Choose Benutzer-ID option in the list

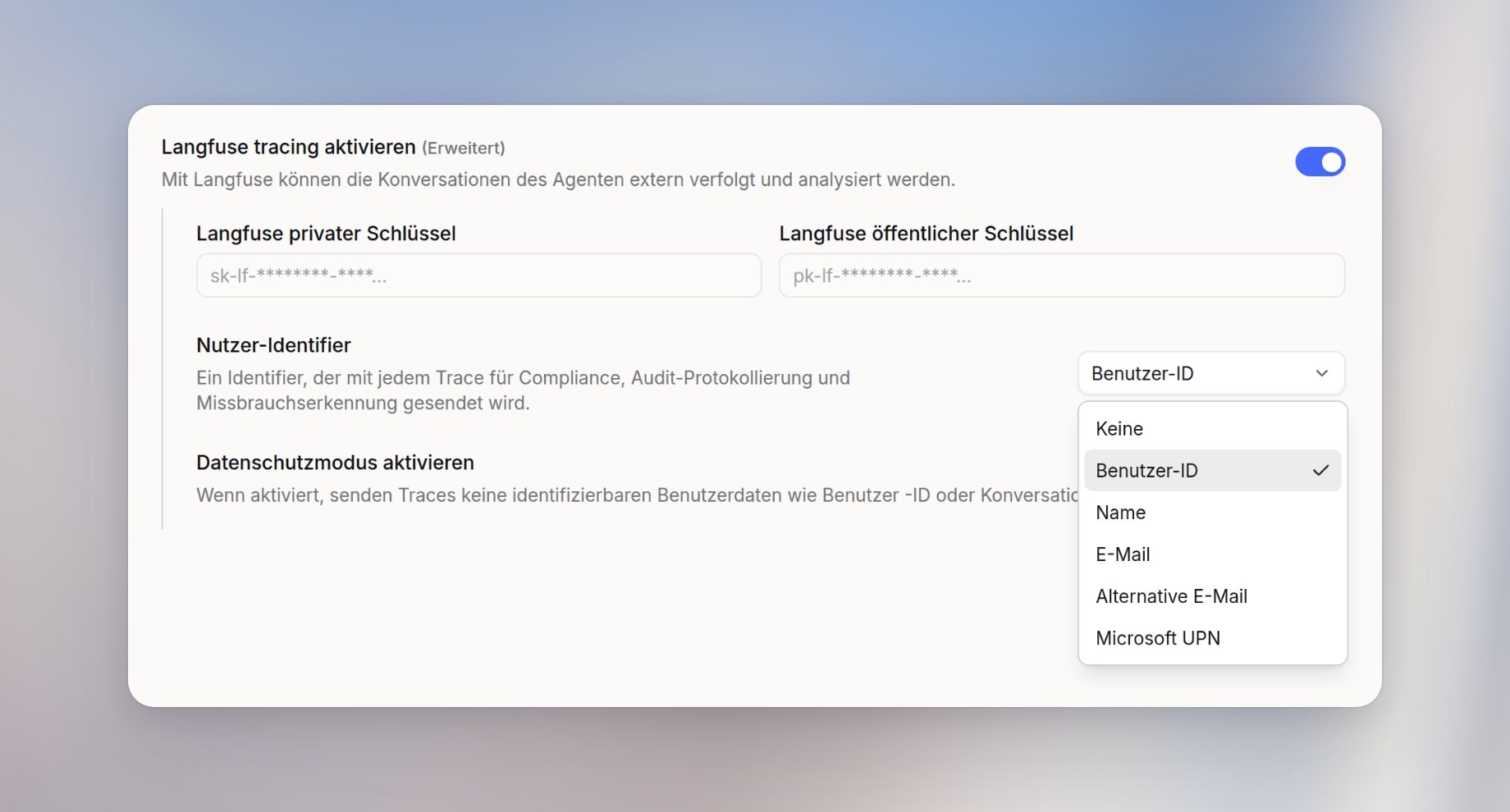[1212, 471]
